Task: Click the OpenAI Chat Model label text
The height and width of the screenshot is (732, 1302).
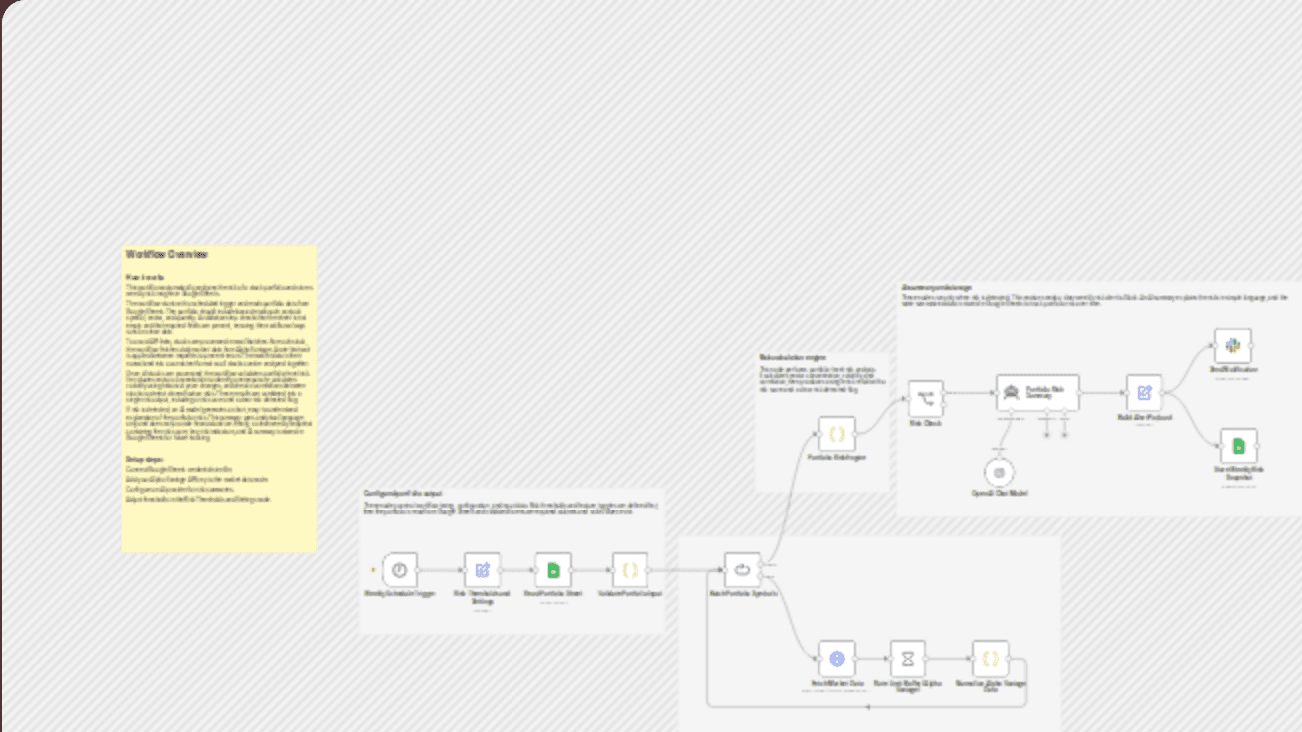Action: (x=1000, y=494)
